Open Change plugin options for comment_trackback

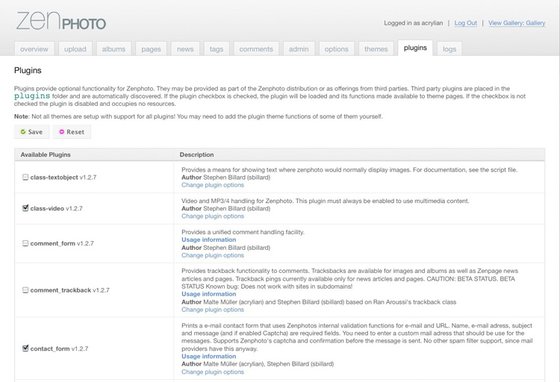pyautogui.click(x=212, y=310)
